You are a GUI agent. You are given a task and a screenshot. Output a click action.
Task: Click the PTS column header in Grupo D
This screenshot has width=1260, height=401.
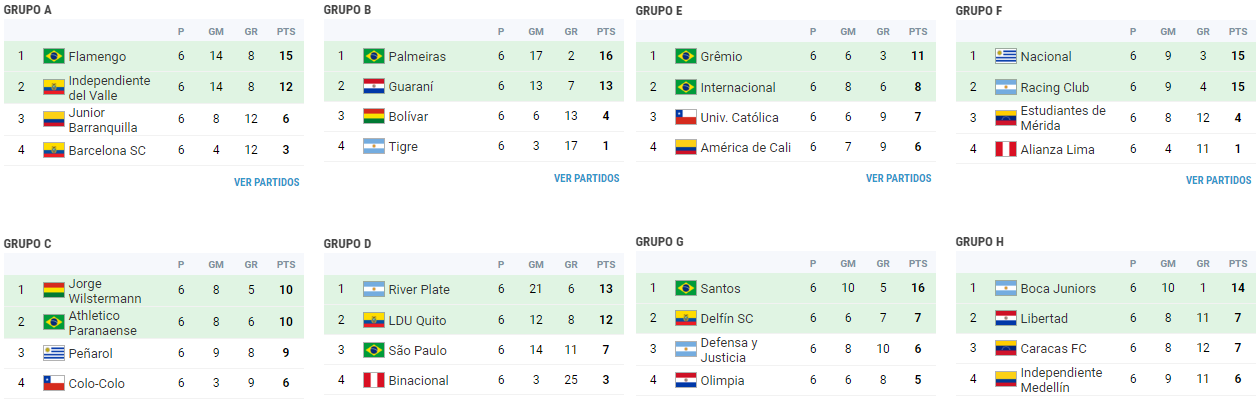(x=606, y=265)
